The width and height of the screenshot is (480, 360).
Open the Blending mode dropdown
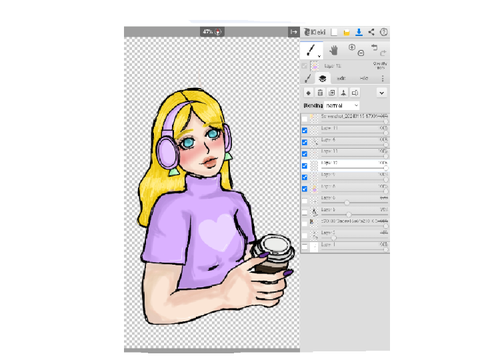(342, 105)
